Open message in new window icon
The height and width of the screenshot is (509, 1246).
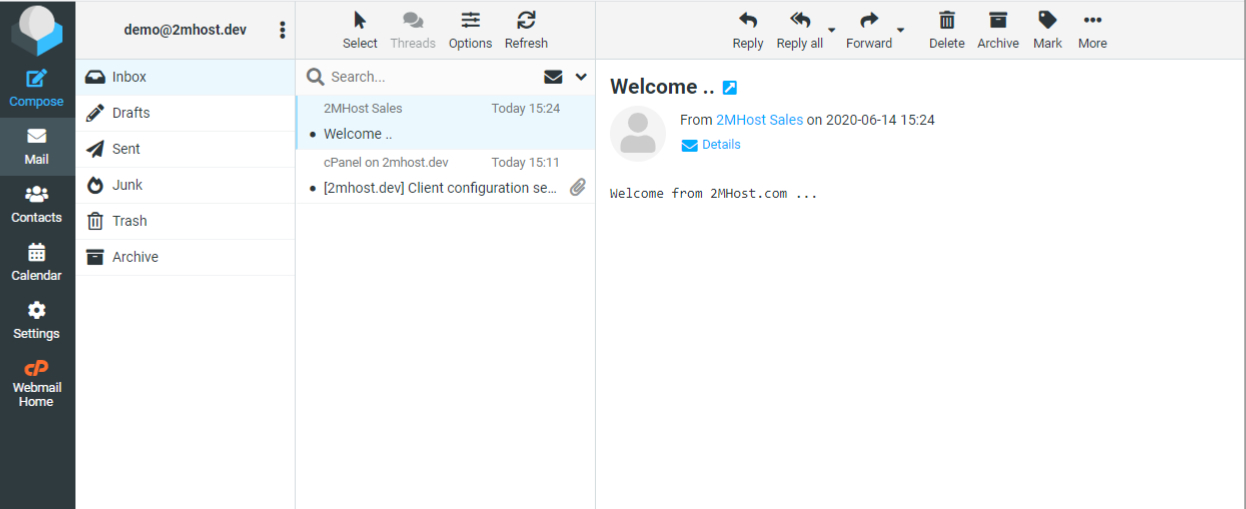coord(730,88)
